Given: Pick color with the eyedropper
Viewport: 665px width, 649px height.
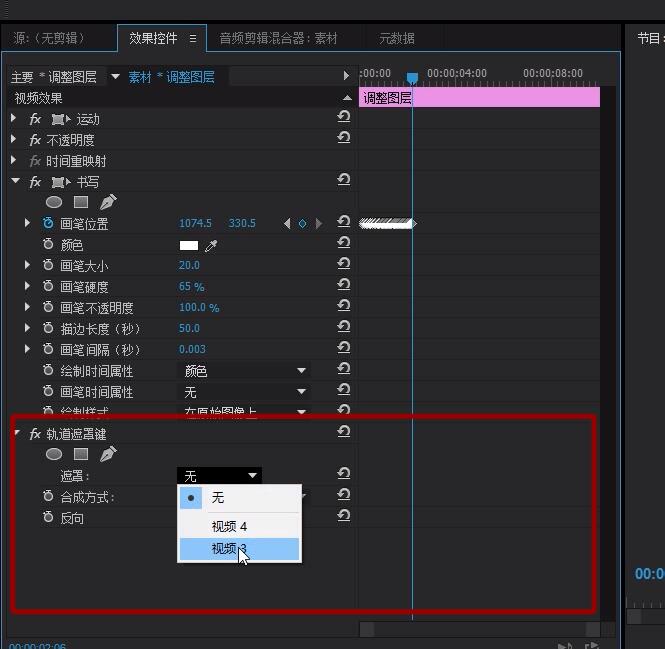Looking at the screenshot, I should [211, 246].
